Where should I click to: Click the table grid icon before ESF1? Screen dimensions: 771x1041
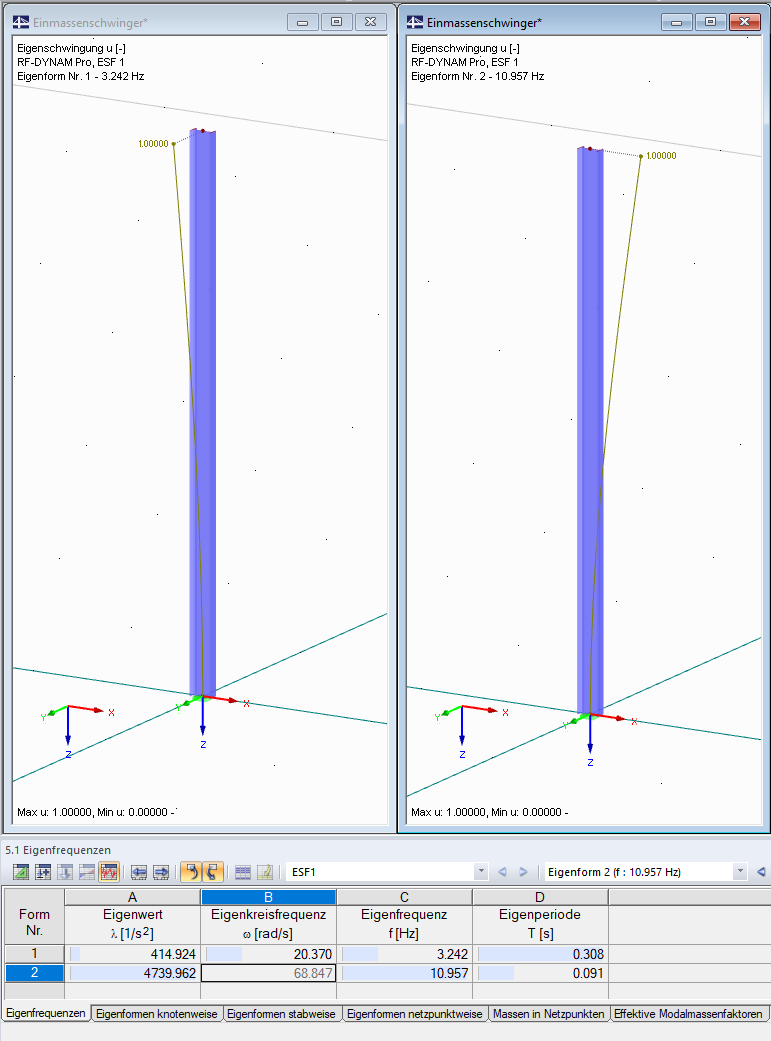243,872
